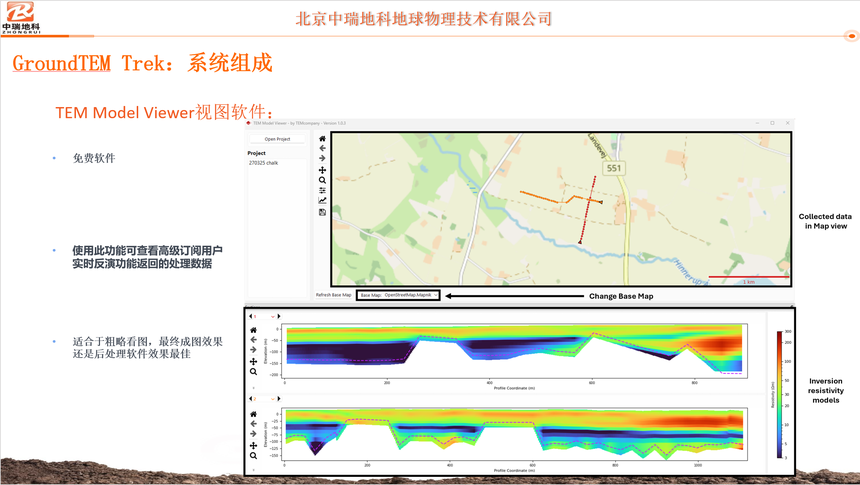Select the 270325 chalk project entry
860x485 pixels.
(264, 163)
